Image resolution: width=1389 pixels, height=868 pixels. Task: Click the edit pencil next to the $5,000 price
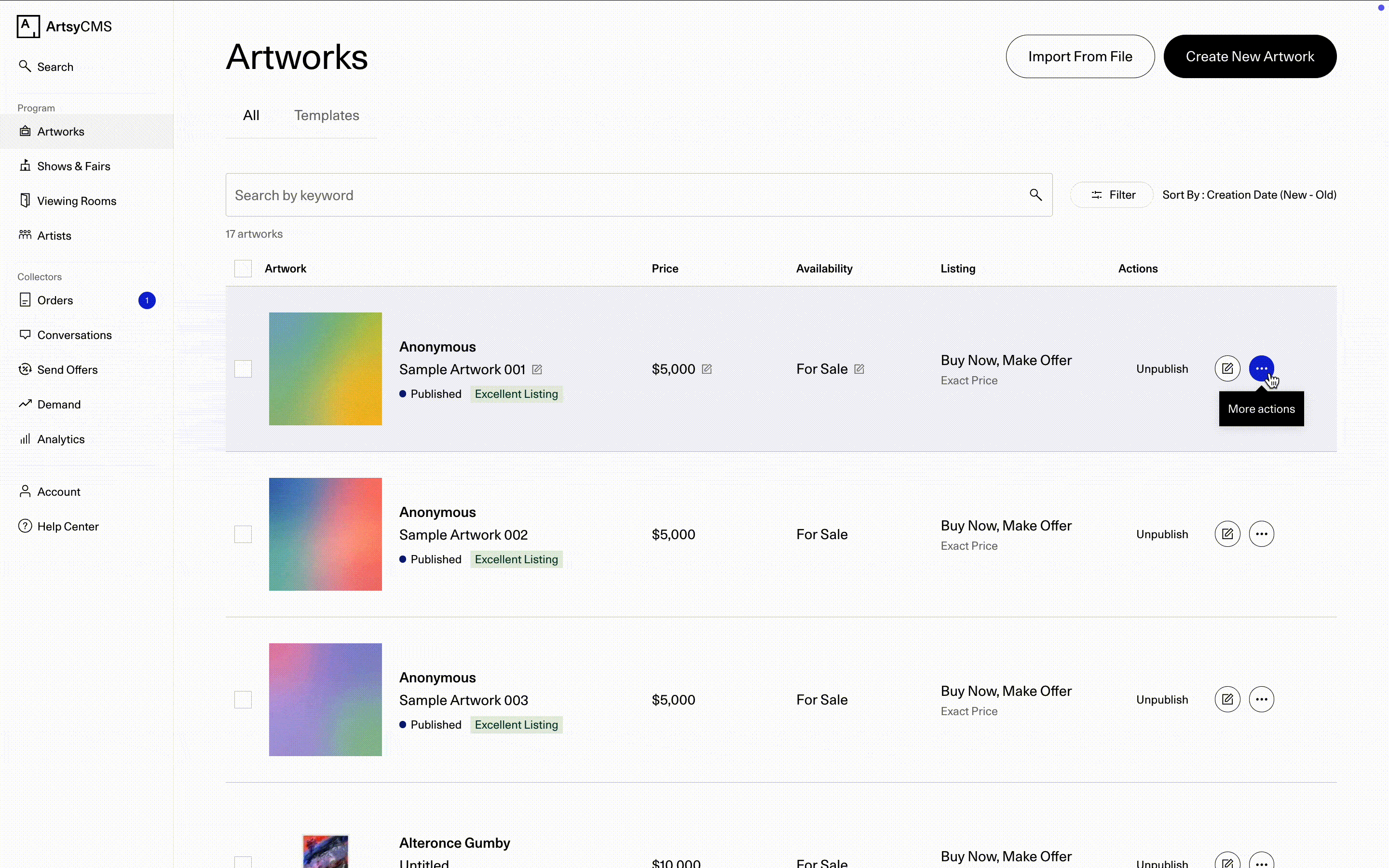pyautogui.click(x=707, y=369)
